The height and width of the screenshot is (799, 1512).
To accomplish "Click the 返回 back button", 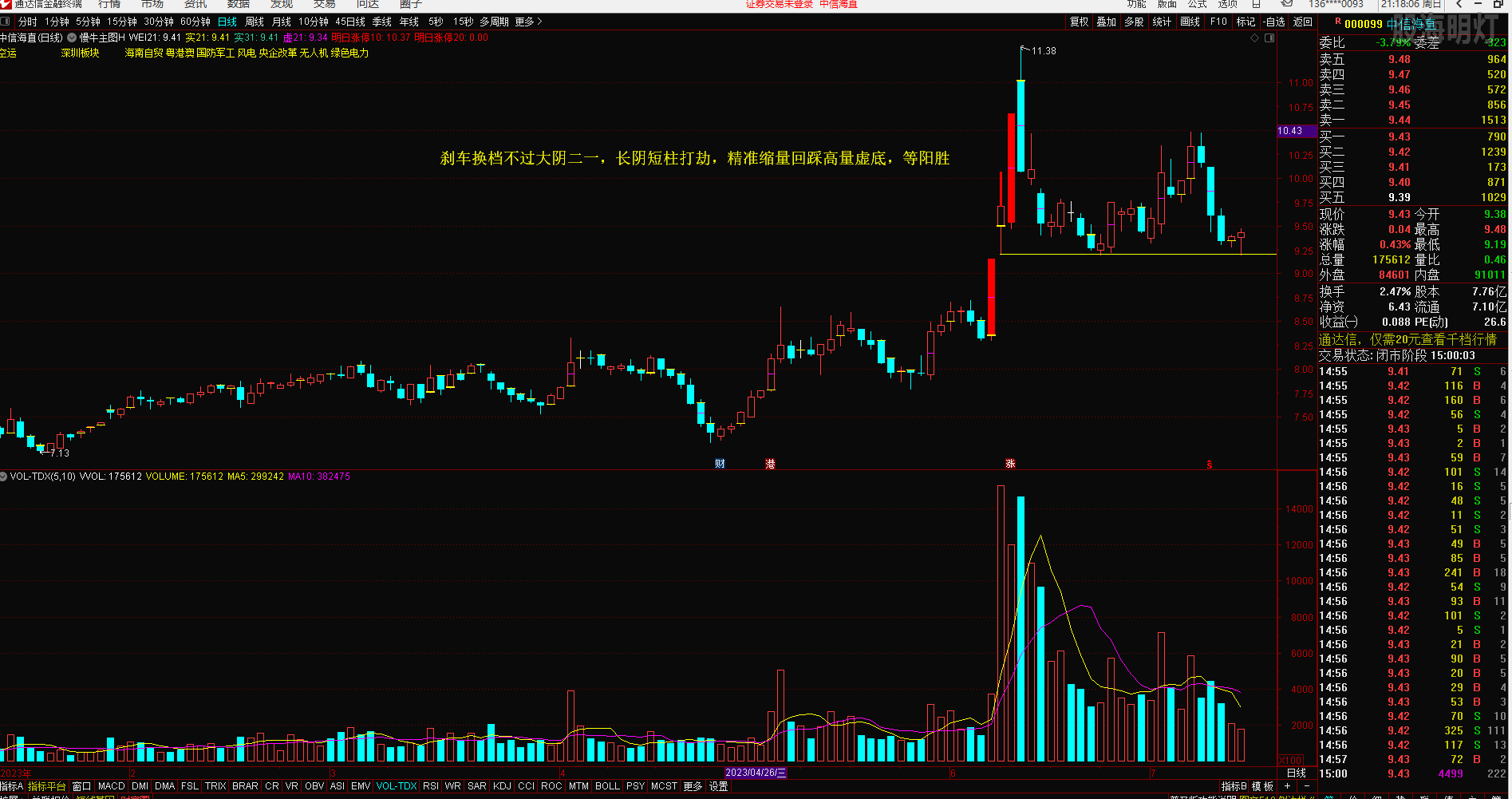I will (x=1303, y=22).
